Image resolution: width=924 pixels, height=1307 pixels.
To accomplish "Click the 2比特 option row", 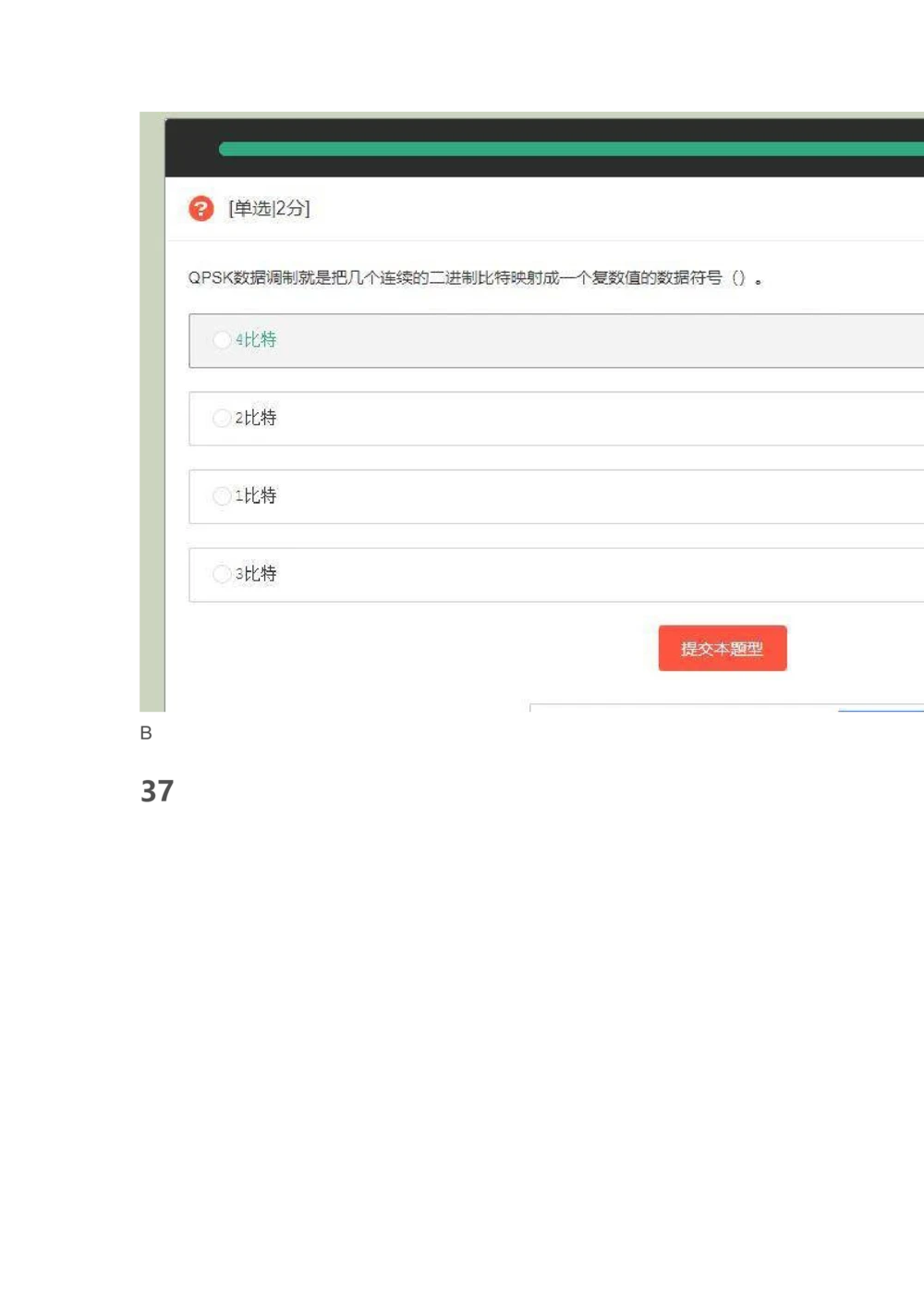I will pos(554,419).
